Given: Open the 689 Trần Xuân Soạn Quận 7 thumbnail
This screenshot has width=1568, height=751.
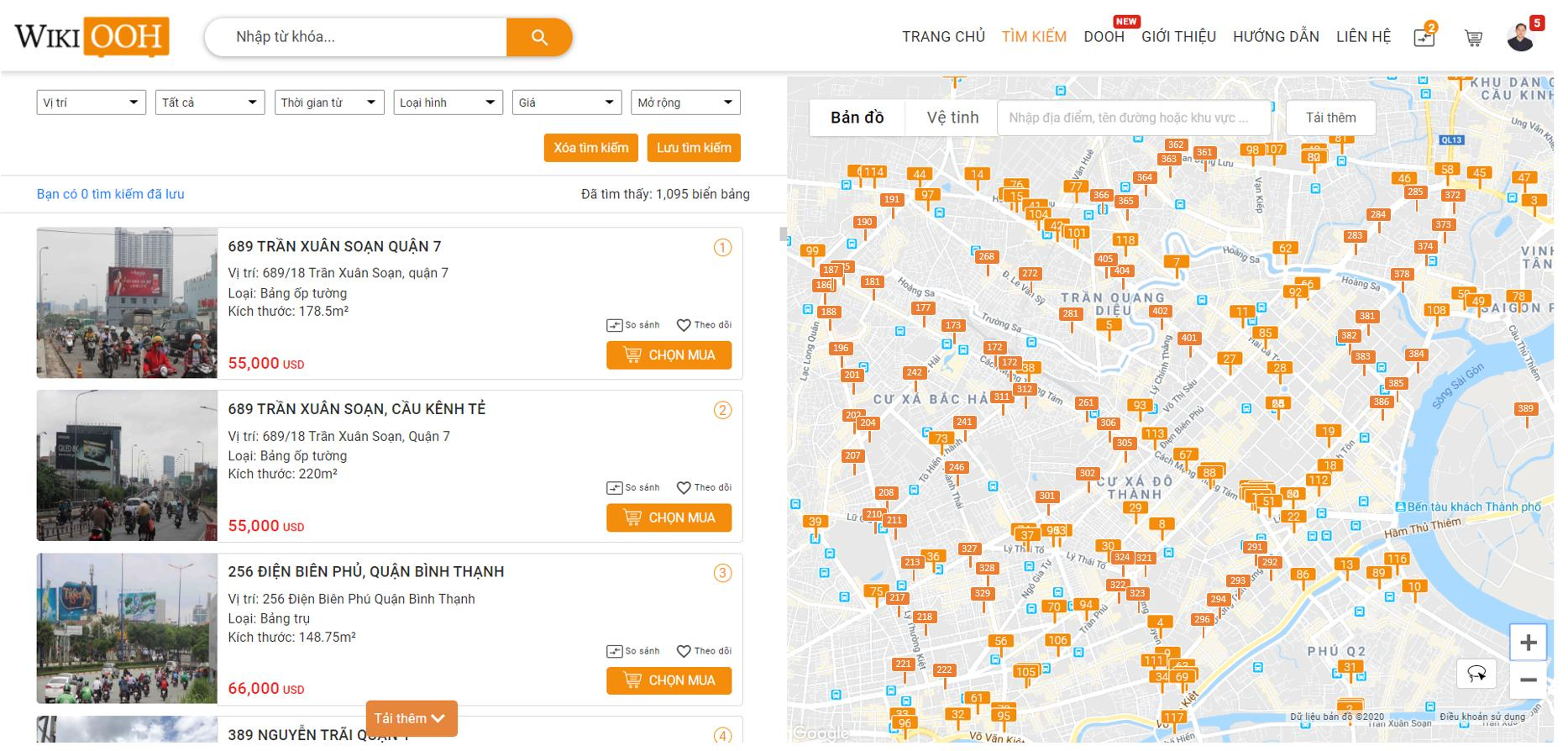Looking at the screenshot, I should click(x=127, y=302).
